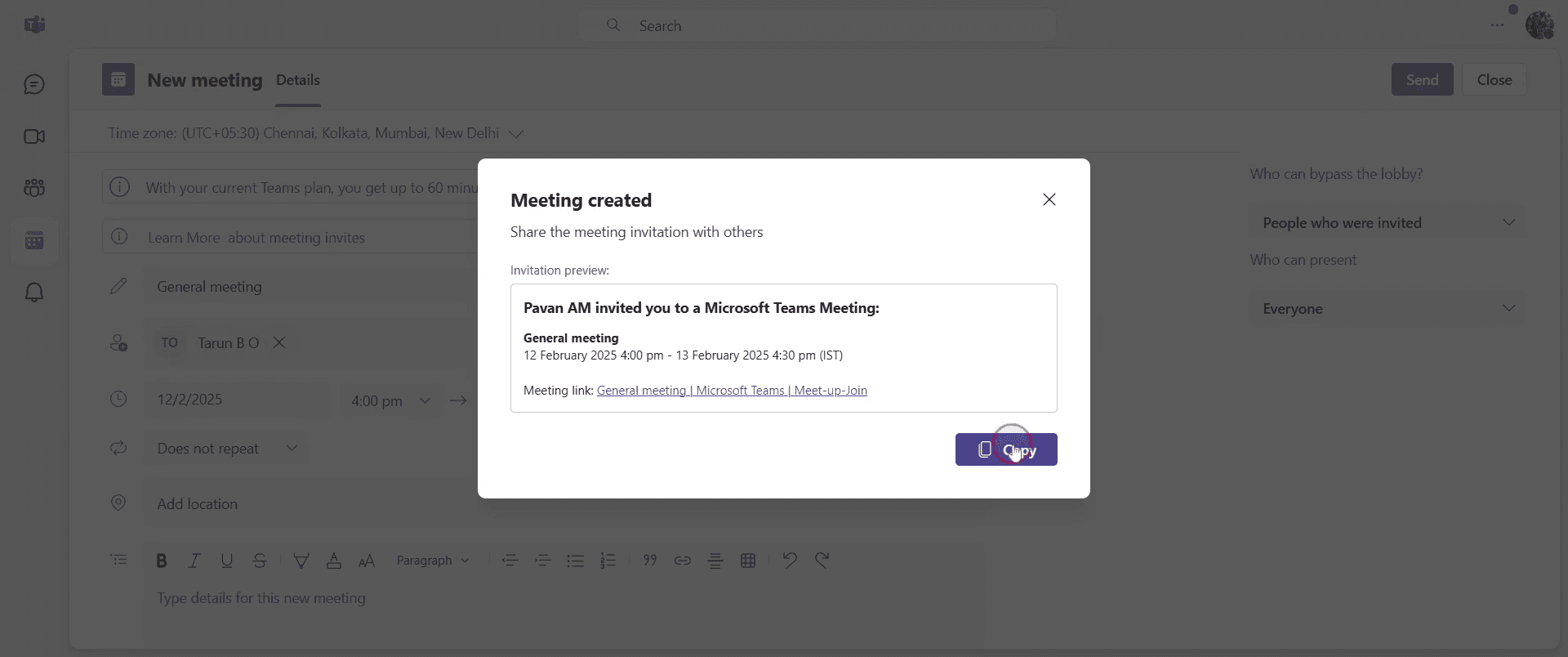Open the Does not repeat dropdown

(x=226, y=449)
